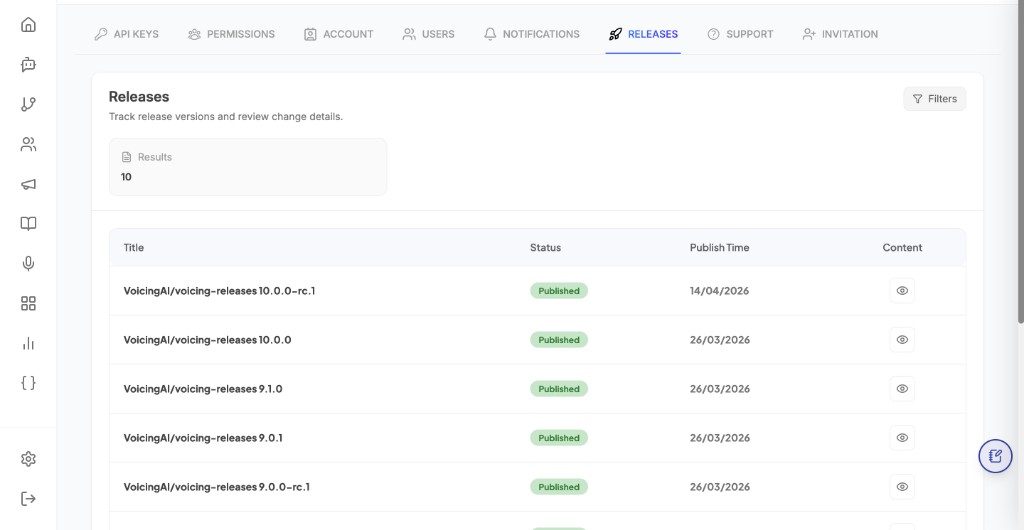Click the Title column header
1024x530 pixels.
pos(133,247)
